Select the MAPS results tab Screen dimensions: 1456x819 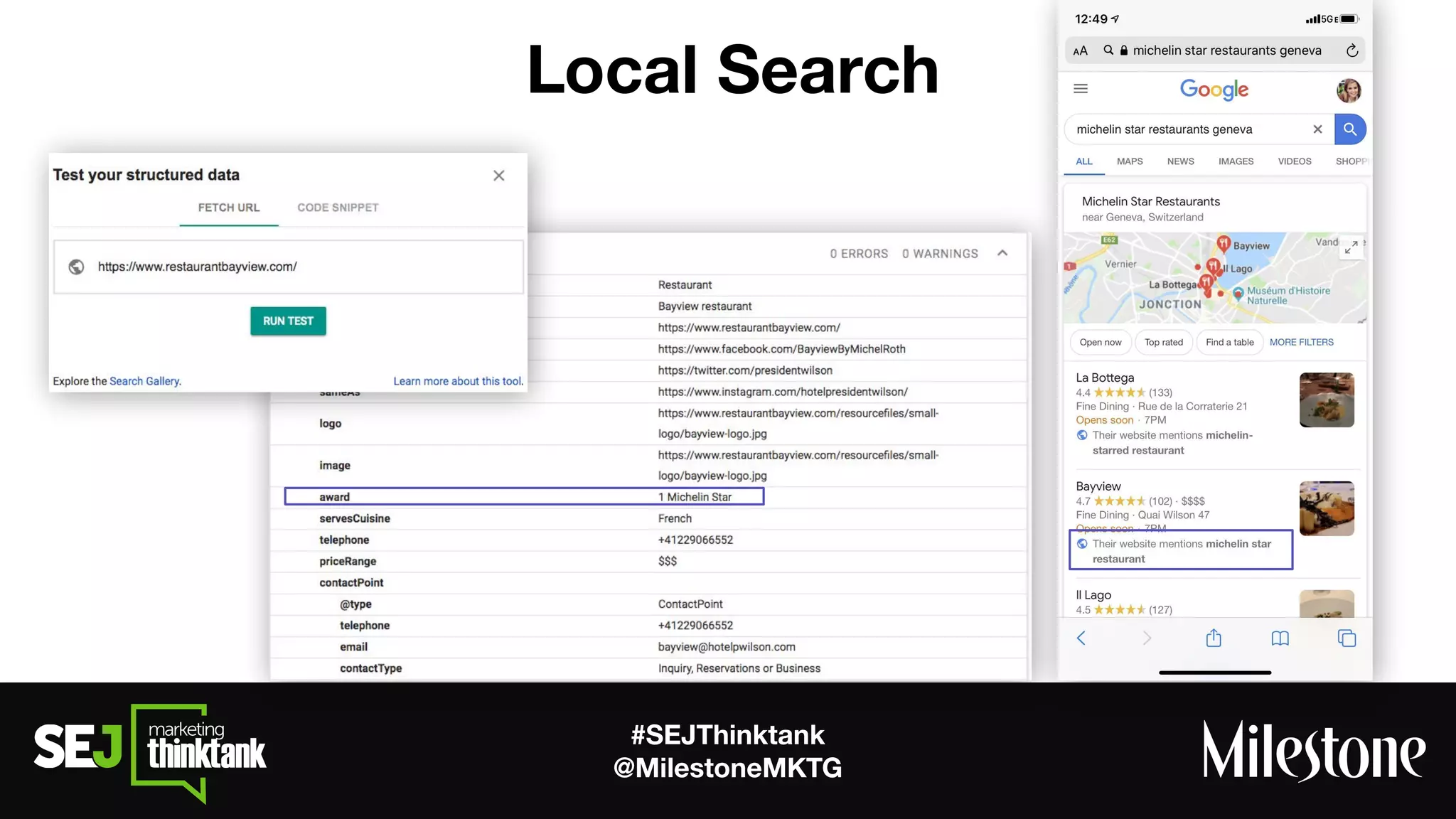pyautogui.click(x=1130, y=161)
